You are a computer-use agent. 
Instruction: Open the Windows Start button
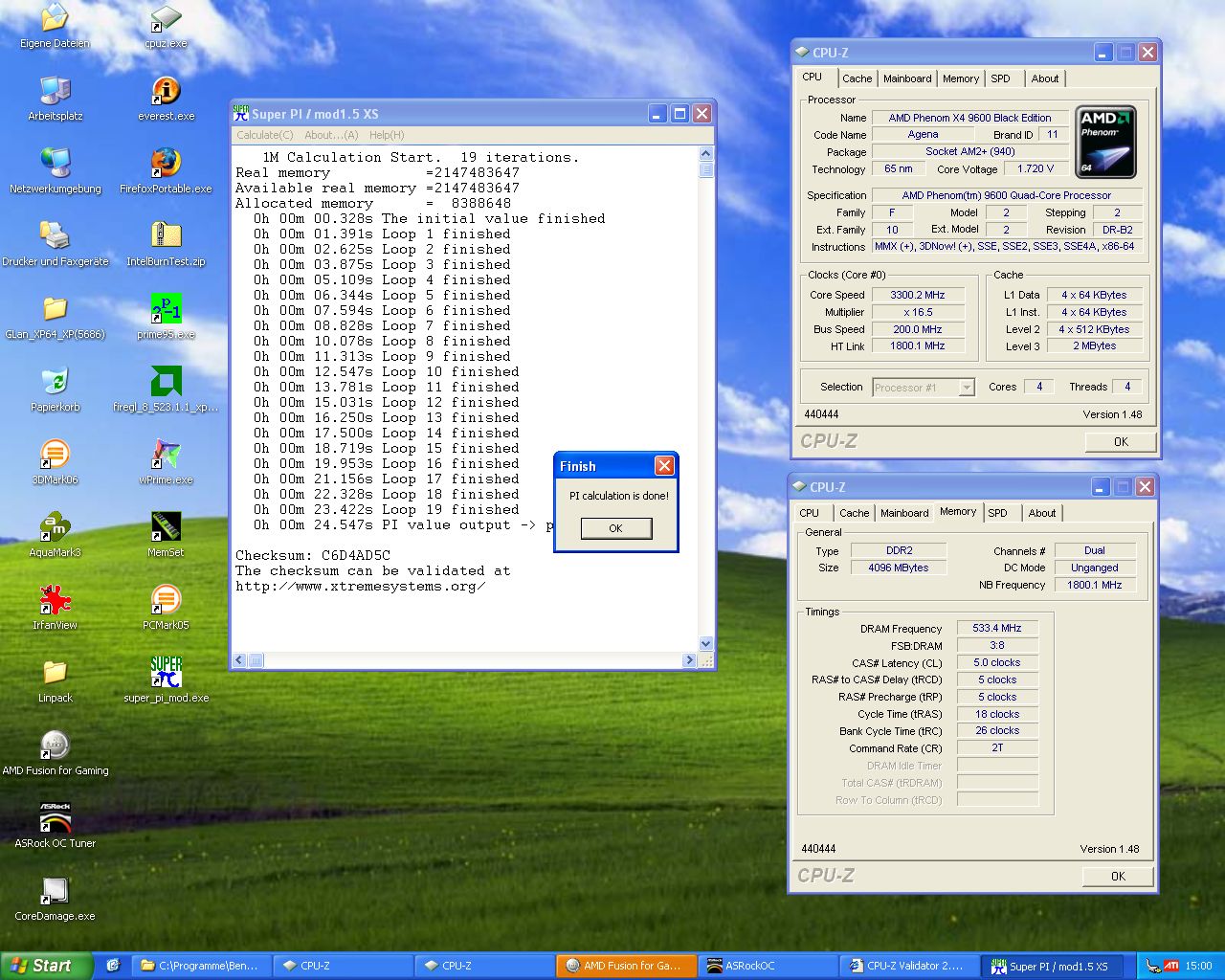pos(46,966)
